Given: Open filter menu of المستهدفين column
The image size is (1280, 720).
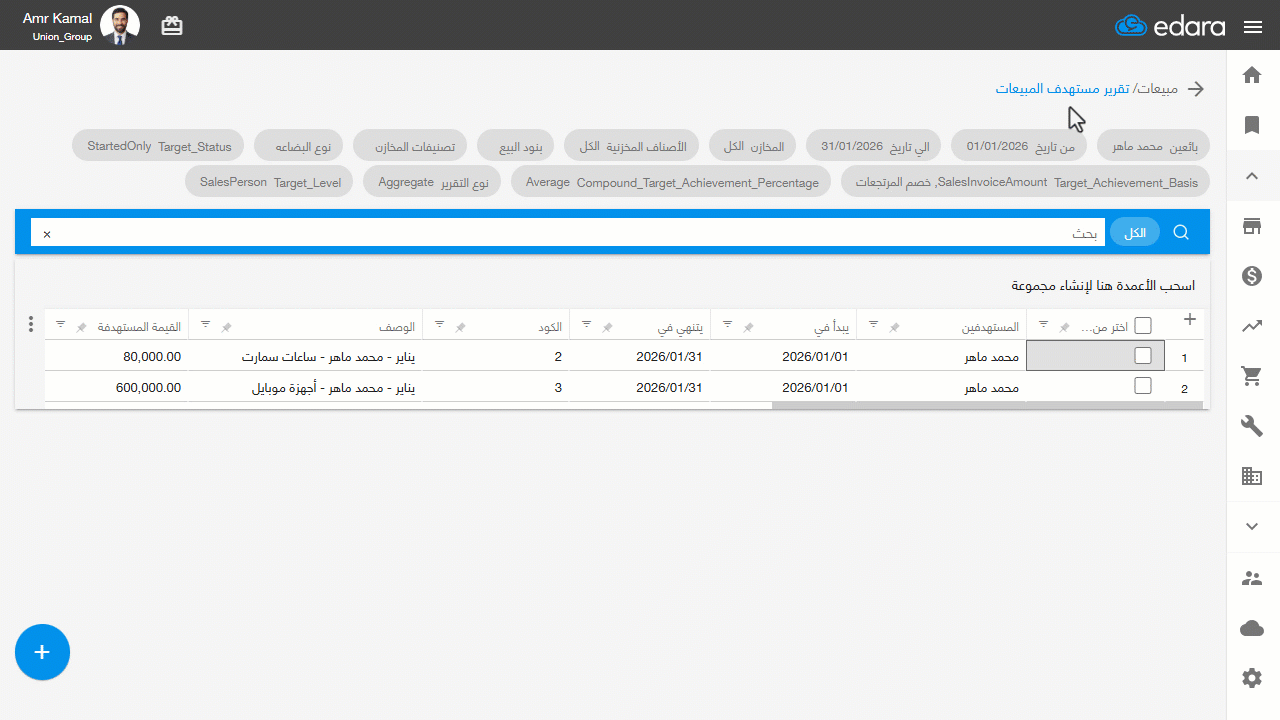Looking at the screenshot, I should (x=873, y=325).
